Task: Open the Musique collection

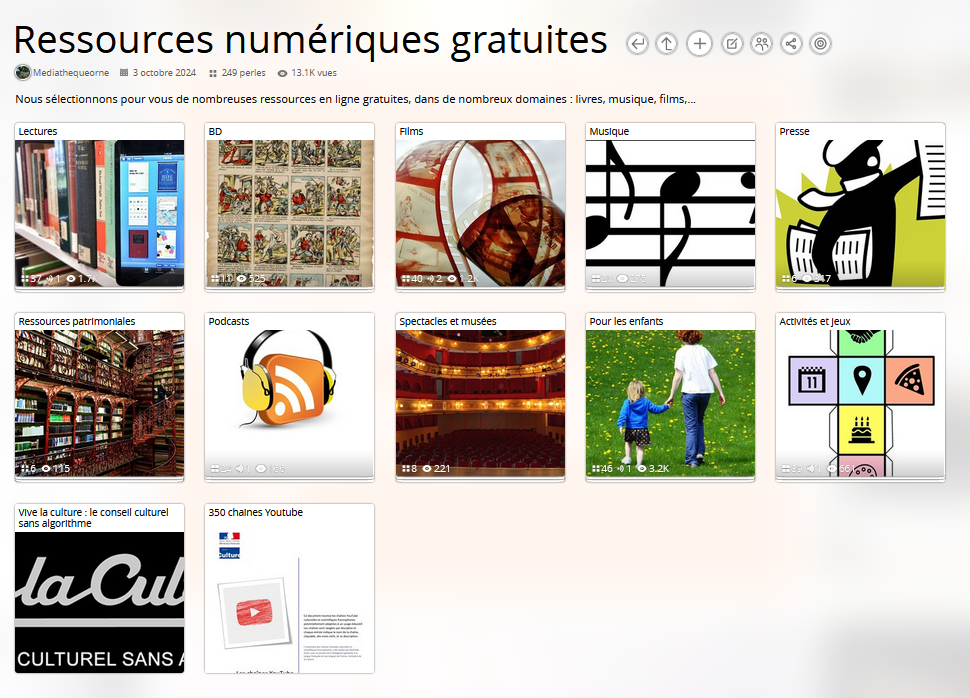Action: click(x=669, y=205)
